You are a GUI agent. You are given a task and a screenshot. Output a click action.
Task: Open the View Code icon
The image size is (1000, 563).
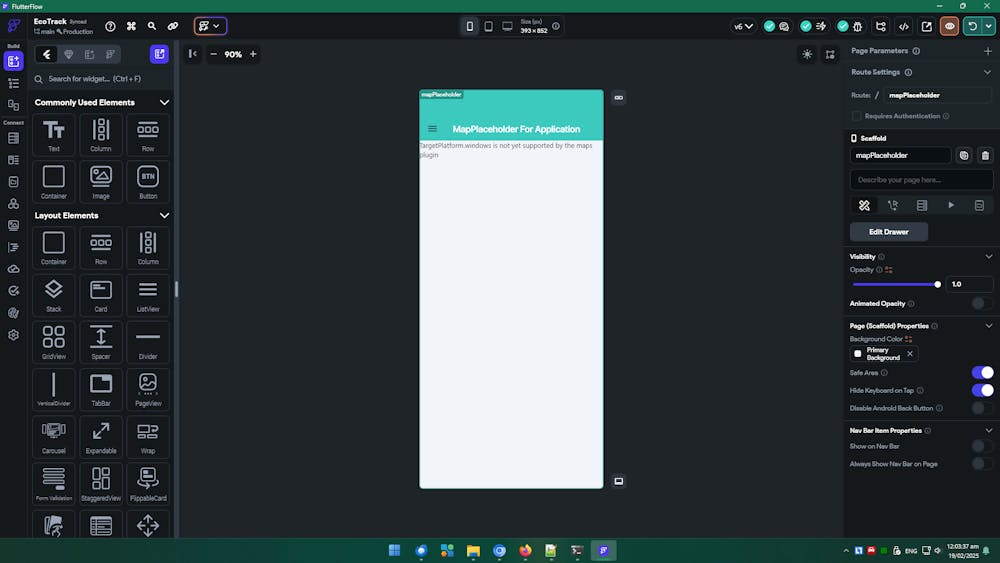(904, 26)
